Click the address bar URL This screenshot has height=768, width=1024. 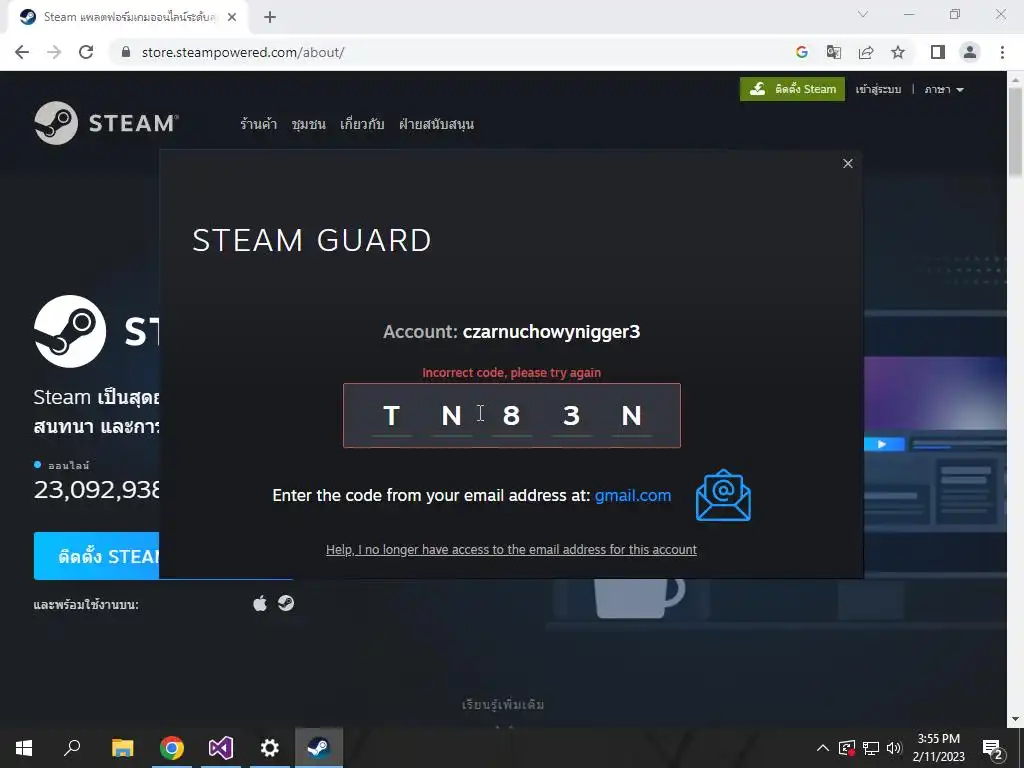click(x=243, y=52)
